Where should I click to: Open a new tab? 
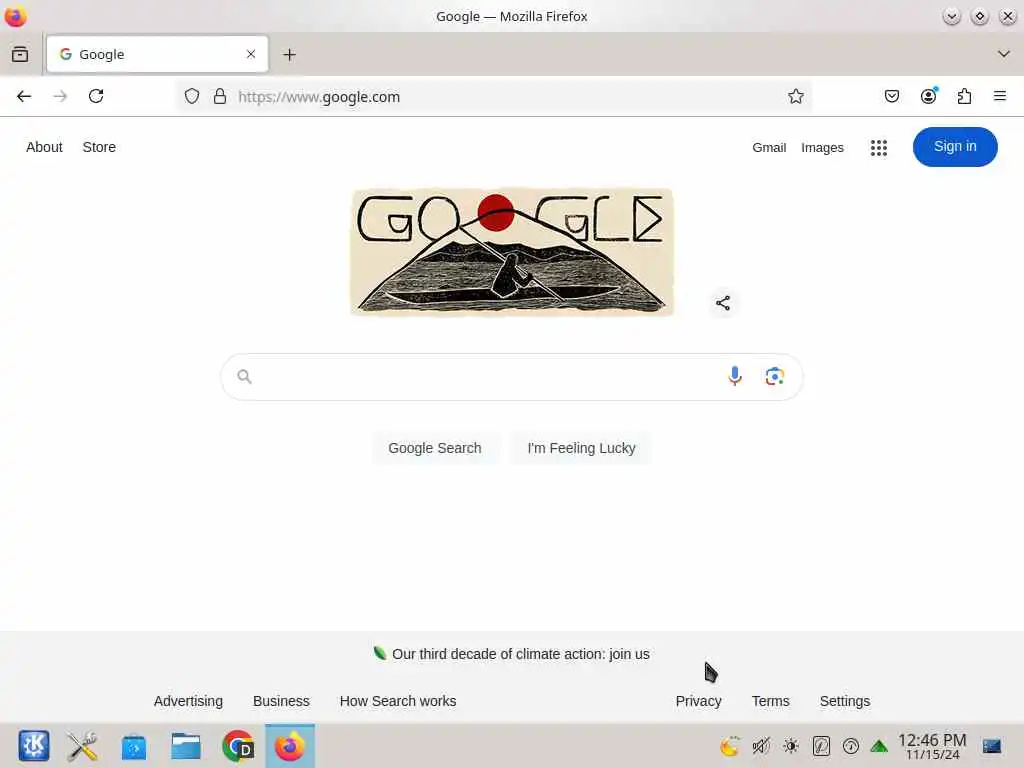point(289,55)
